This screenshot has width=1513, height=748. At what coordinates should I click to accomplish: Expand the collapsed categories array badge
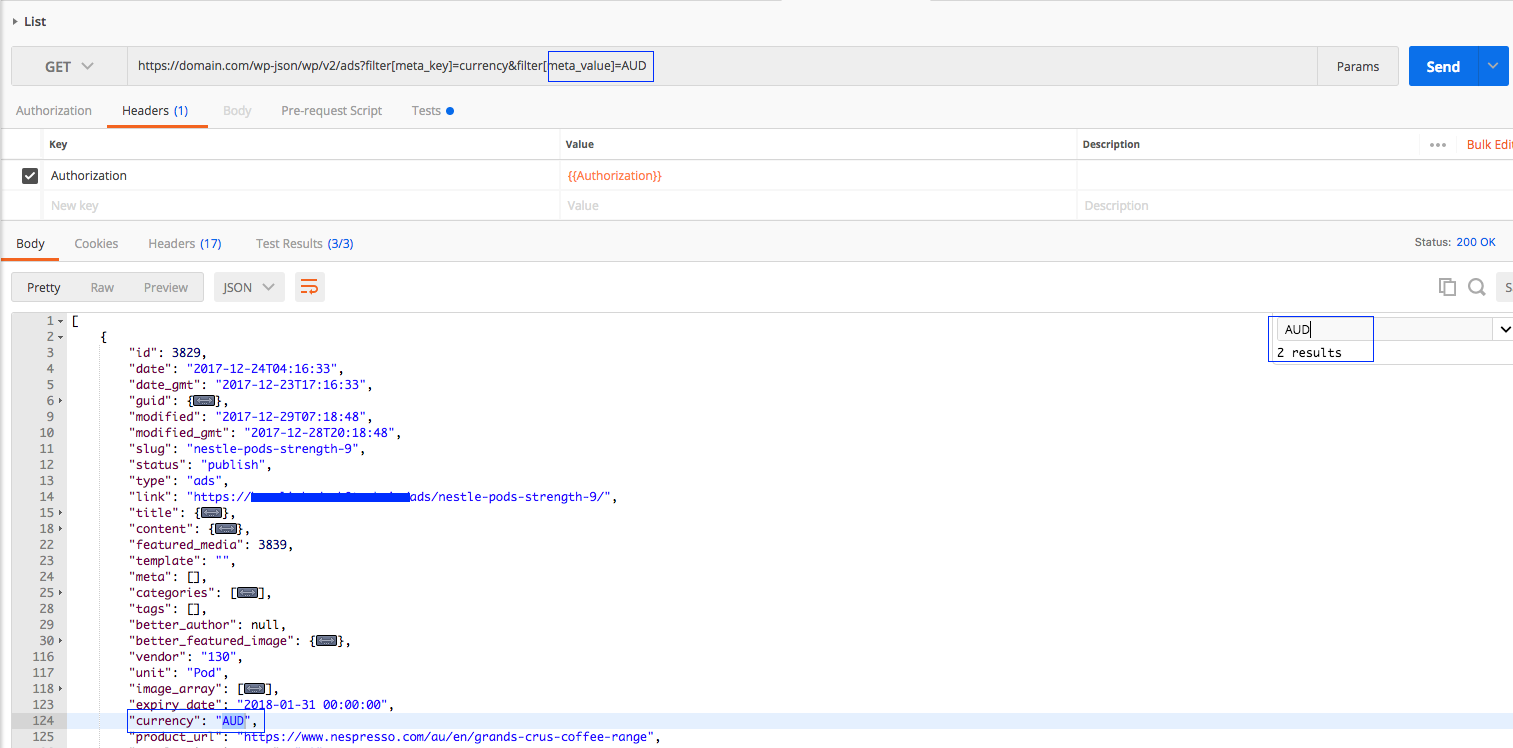click(x=246, y=593)
